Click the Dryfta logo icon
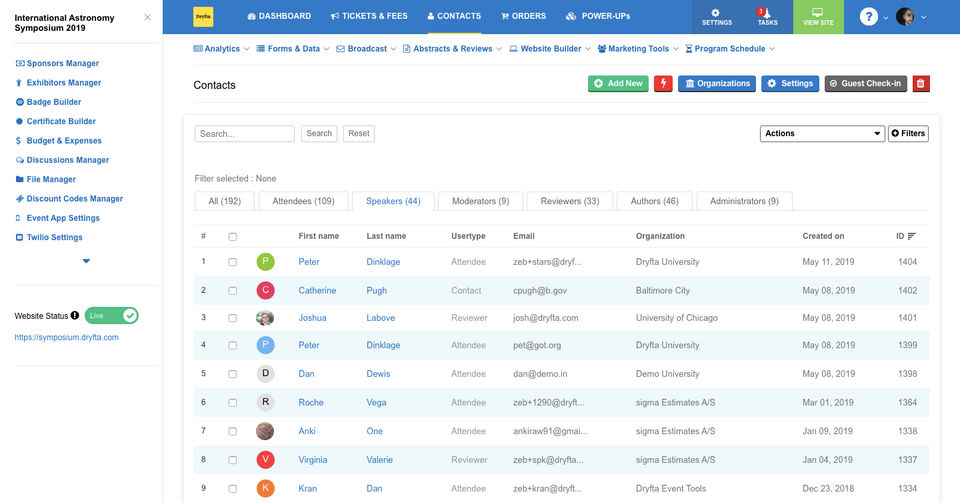960x503 pixels. pos(203,17)
